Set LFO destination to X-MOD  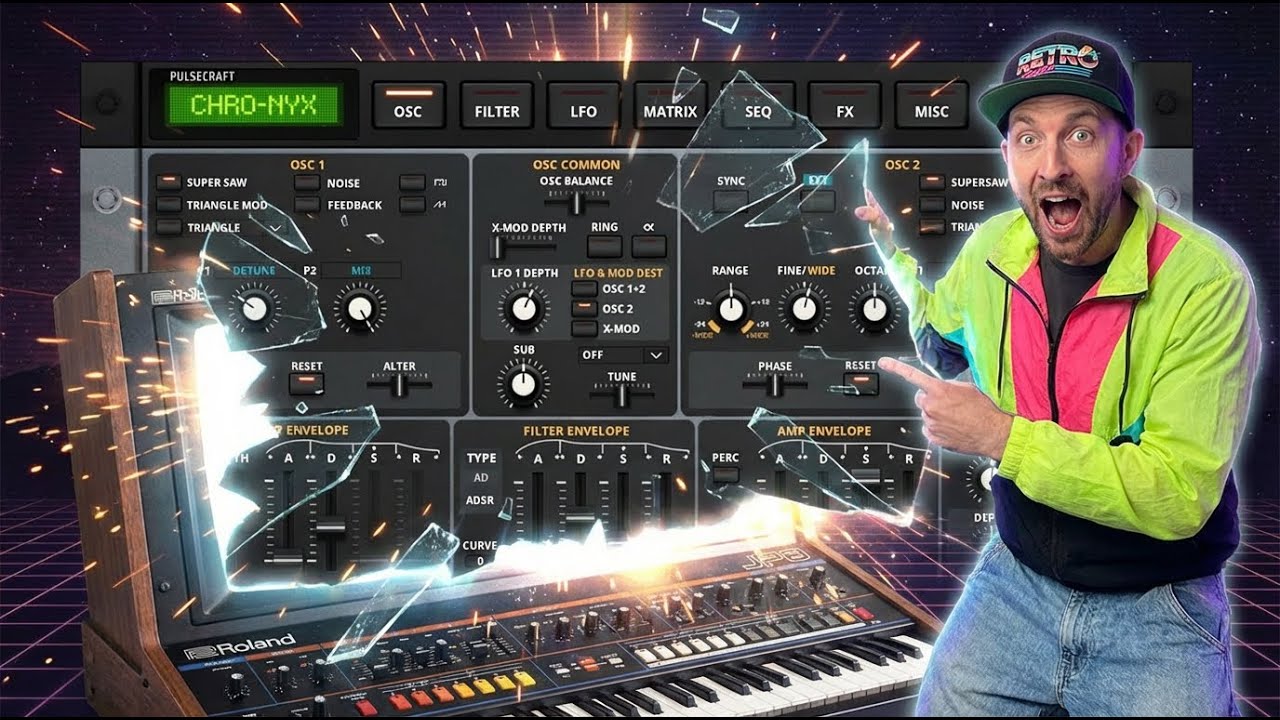pos(584,329)
